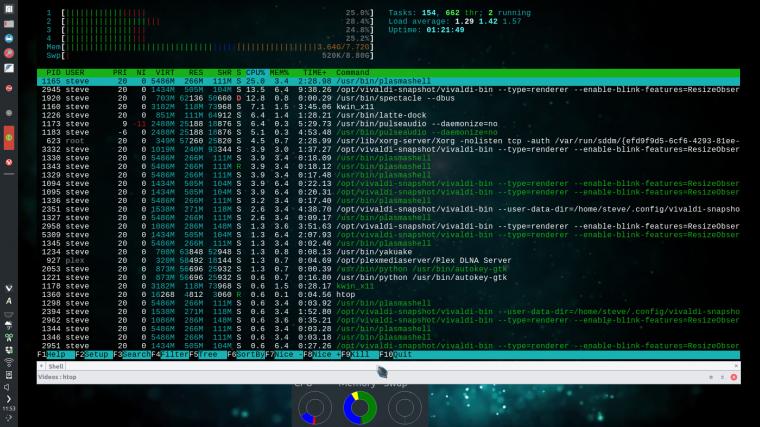Expand hidden tray icons with down chevron
Viewport: 760px width, 427px height.
[x=9, y=288]
